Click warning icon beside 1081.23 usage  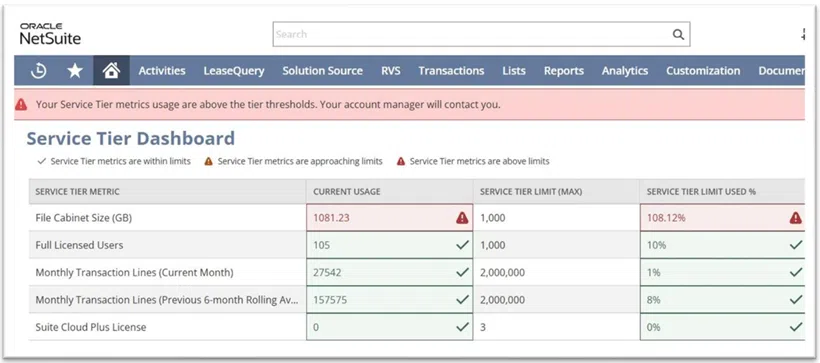[462, 218]
